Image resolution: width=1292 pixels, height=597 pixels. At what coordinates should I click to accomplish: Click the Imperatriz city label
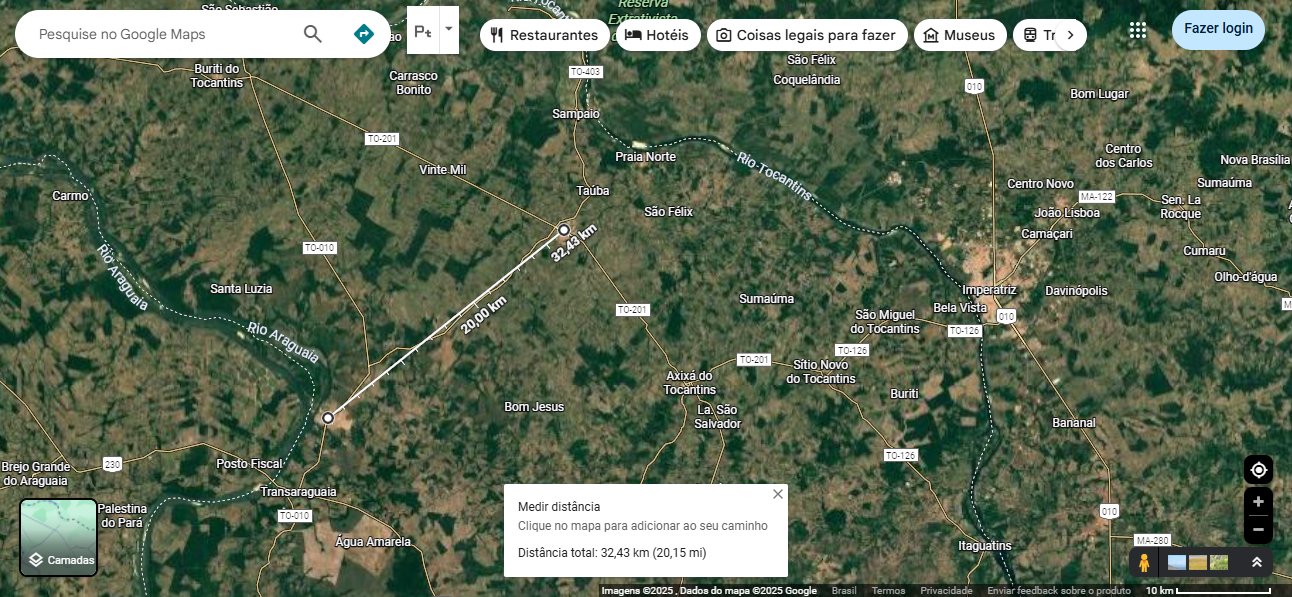point(989,290)
